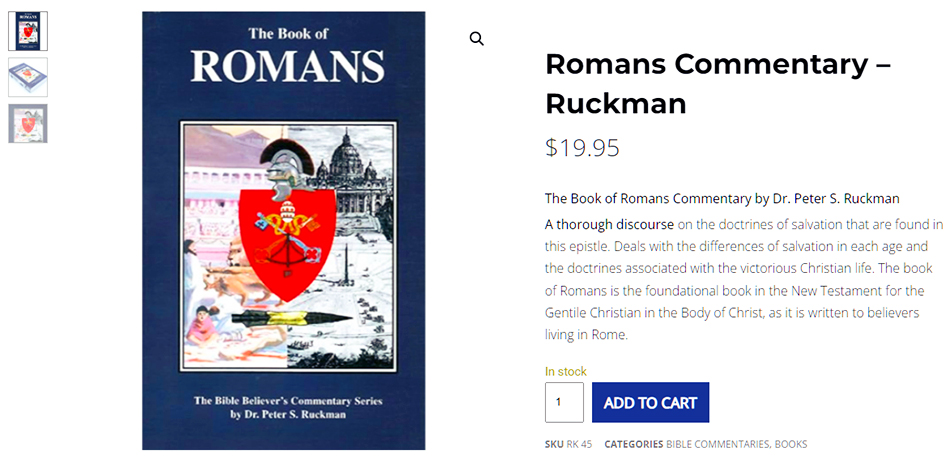Click the Bible Believer's Commentary Series cover text

click(287, 401)
